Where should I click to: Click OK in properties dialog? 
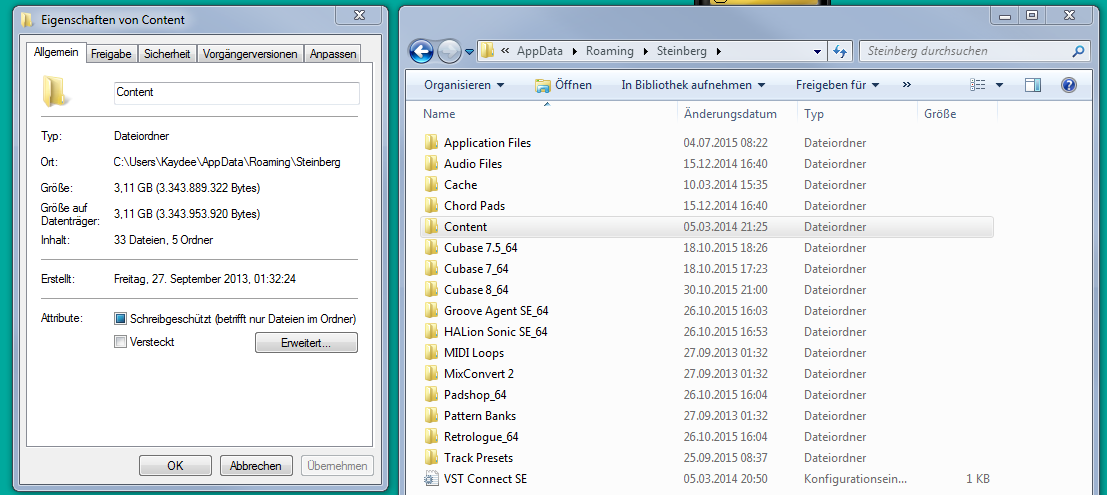(x=175, y=465)
